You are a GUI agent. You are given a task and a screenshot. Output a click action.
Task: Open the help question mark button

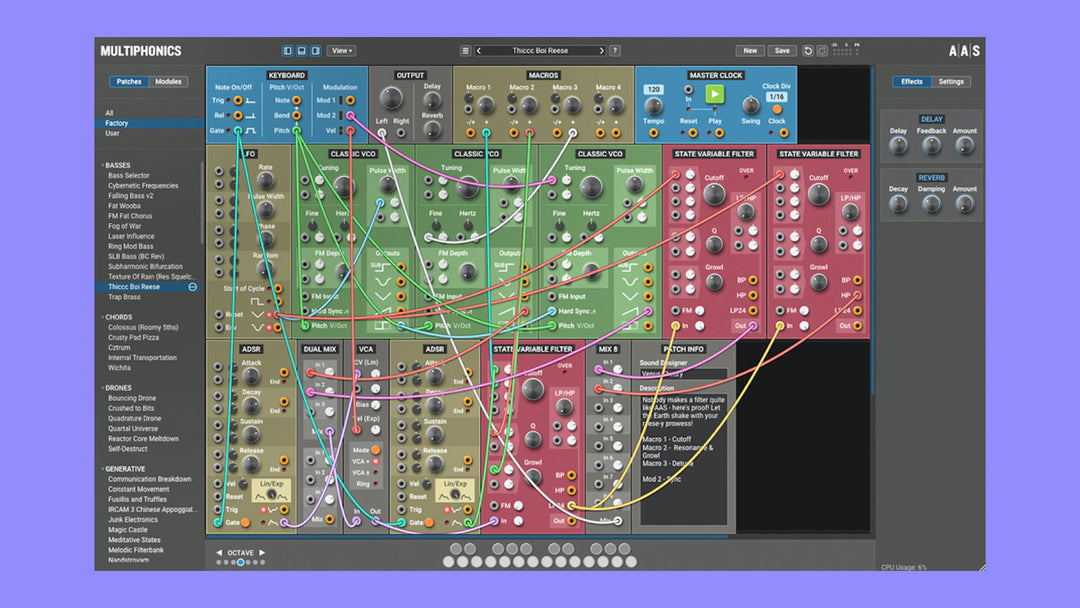615,51
